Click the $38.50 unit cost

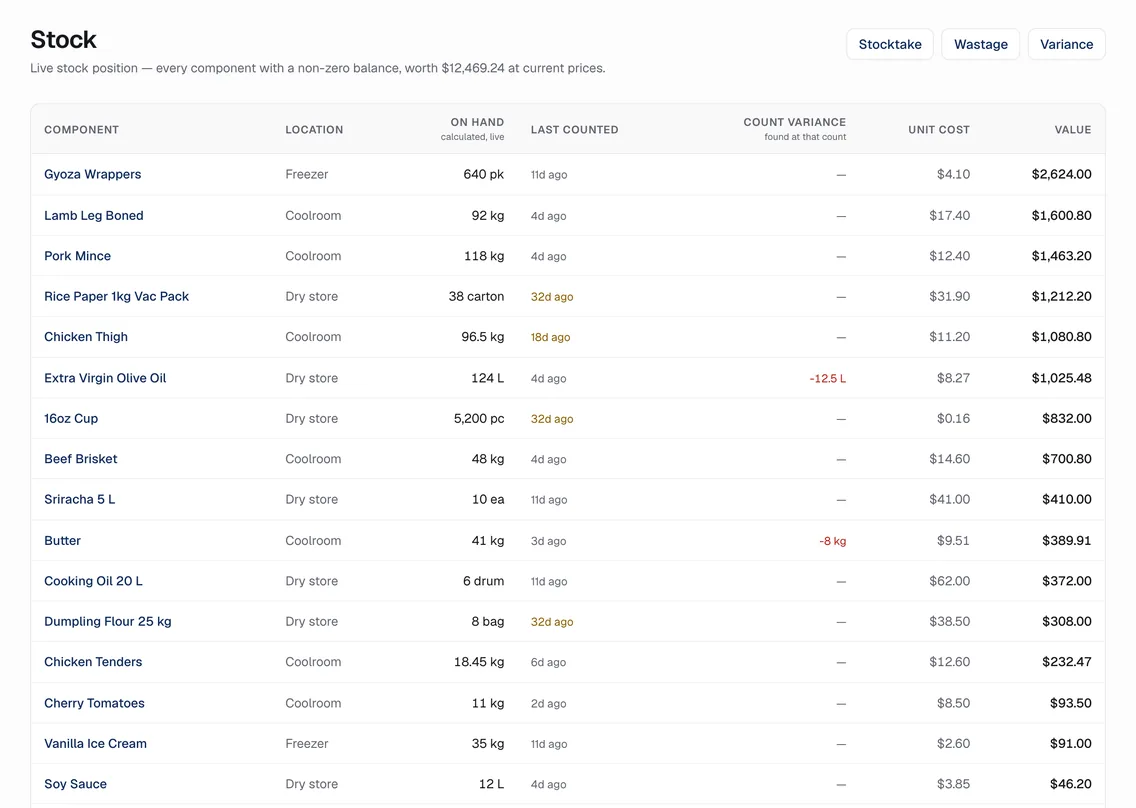pos(949,622)
